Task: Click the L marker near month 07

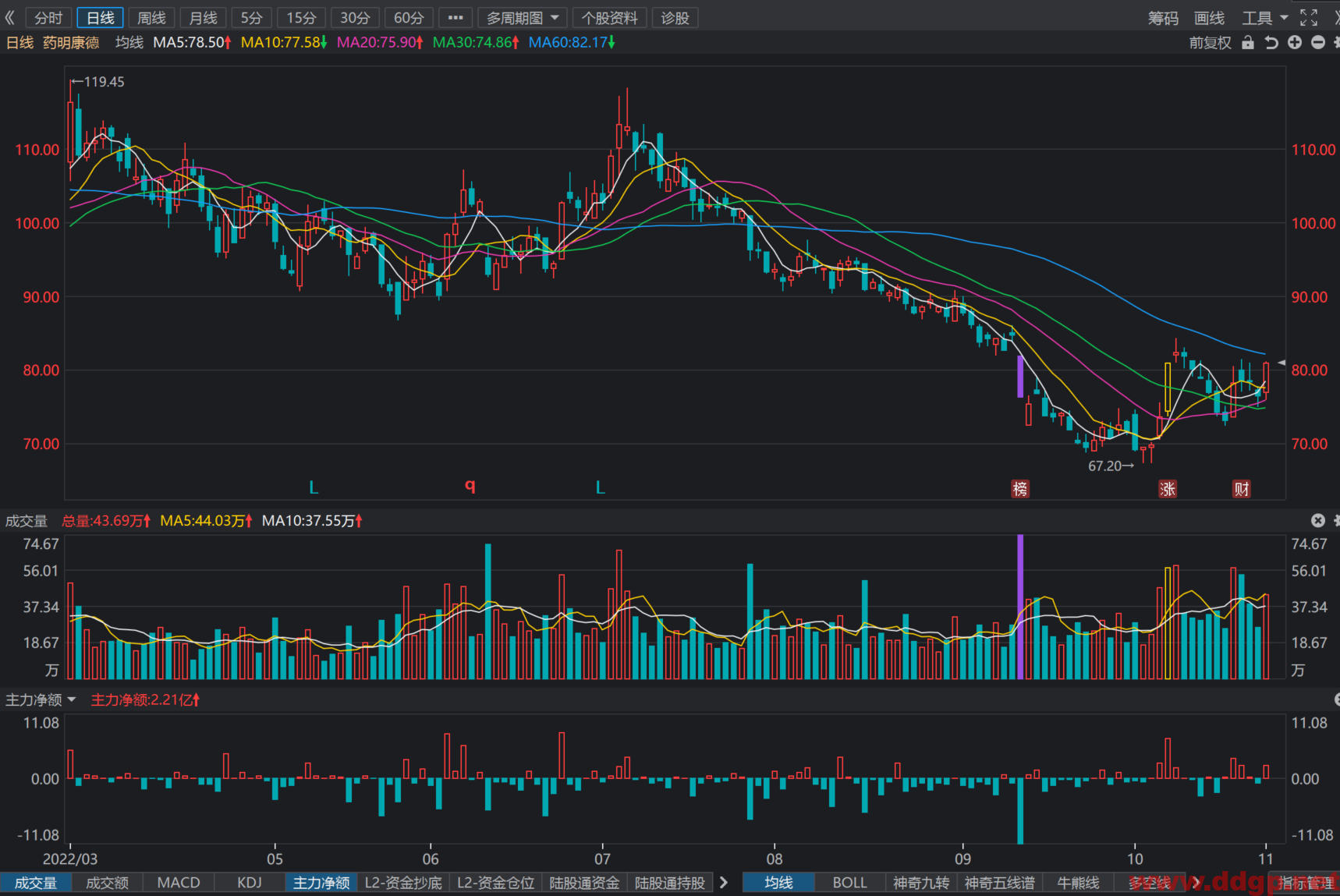Action: (x=601, y=487)
